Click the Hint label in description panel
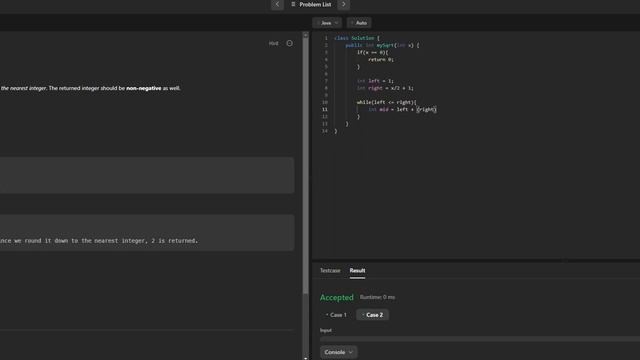Screen dimensions: 640x360 (x=273, y=43)
